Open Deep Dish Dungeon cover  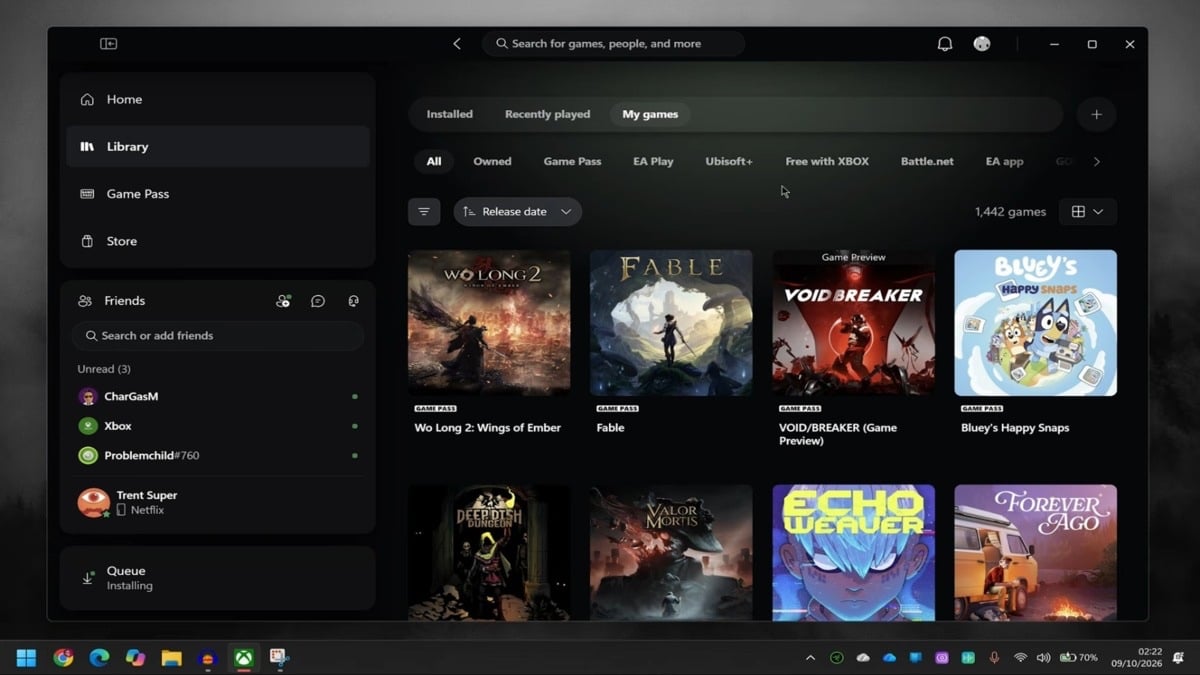489,552
